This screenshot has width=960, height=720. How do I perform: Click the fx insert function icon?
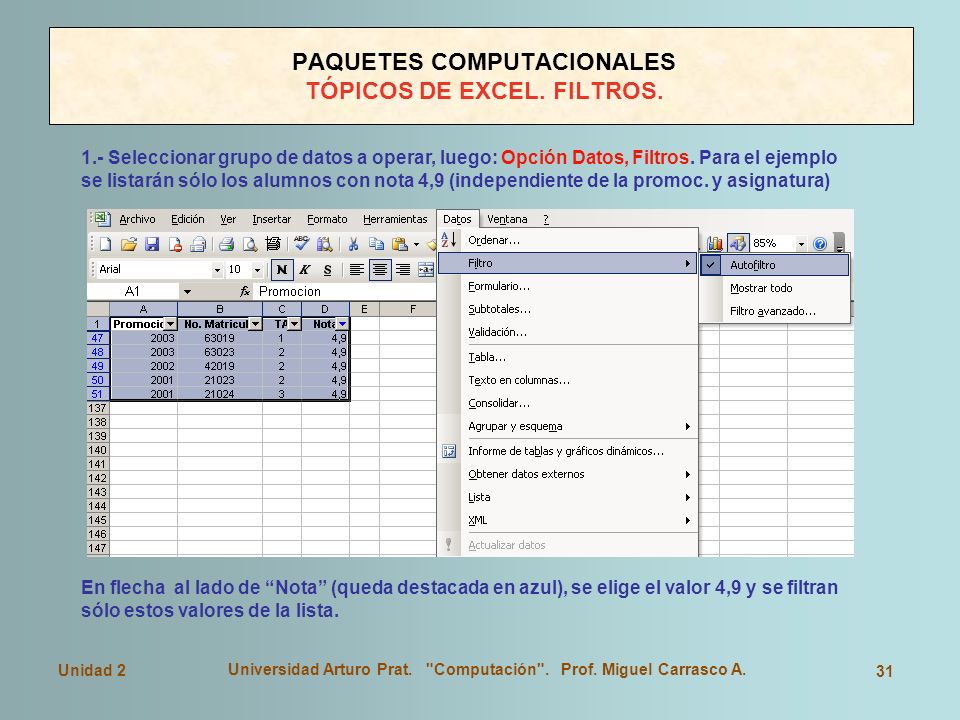point(245,291)
